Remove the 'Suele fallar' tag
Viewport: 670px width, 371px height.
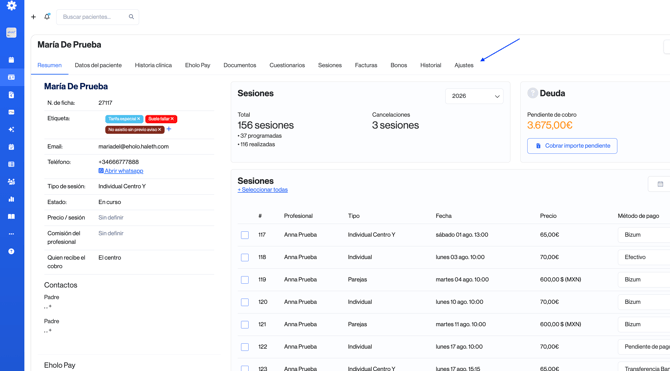pyautogui.click(x=172, y=119)
